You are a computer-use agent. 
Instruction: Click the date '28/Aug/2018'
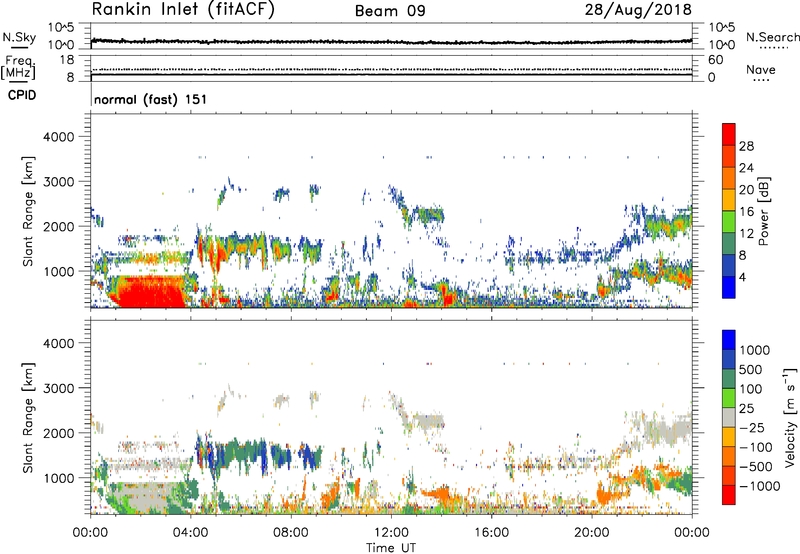tap(638, 10)
